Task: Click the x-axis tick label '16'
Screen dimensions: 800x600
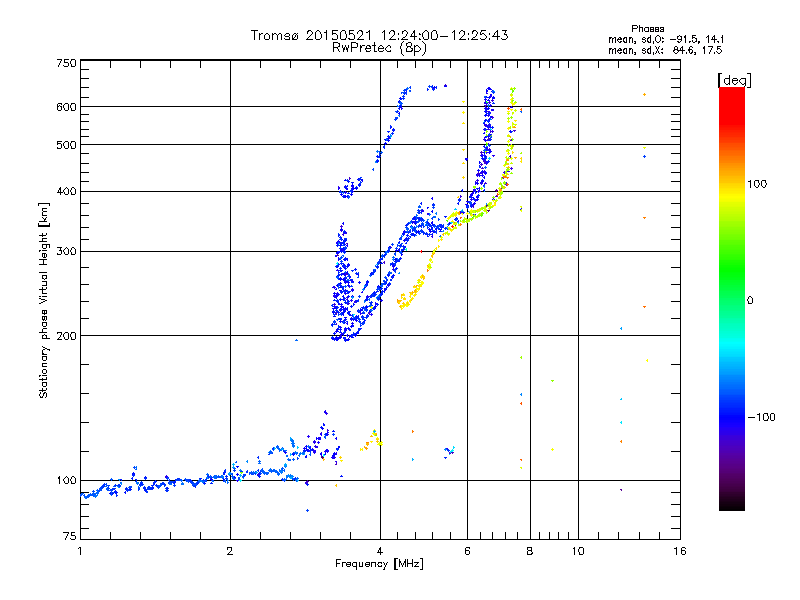Action: tap(680, 551)
